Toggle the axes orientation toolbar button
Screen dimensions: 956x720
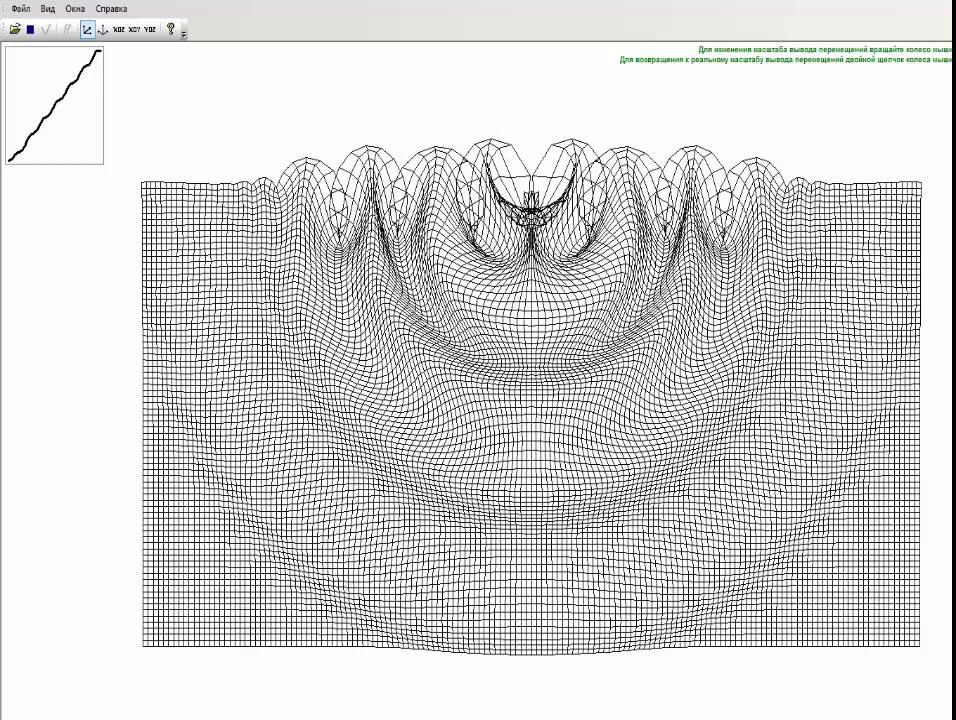87,30
